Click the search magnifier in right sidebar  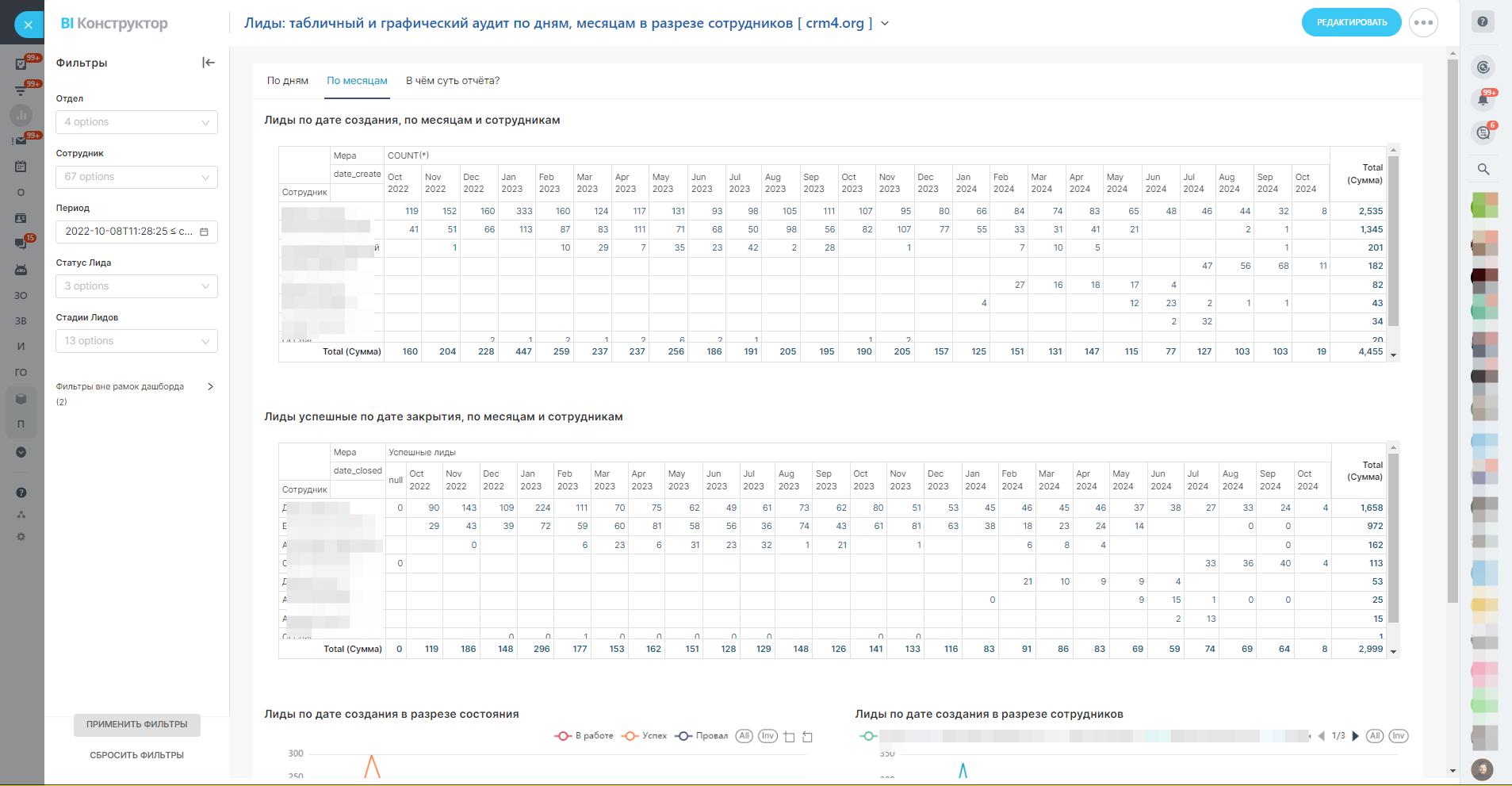(x=1483, y=169)
